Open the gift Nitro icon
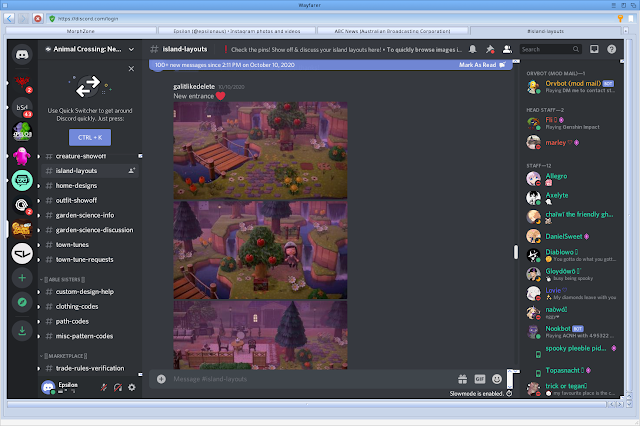Image resolution: width=640 pixels, height=426 pixels. (462, 379)
